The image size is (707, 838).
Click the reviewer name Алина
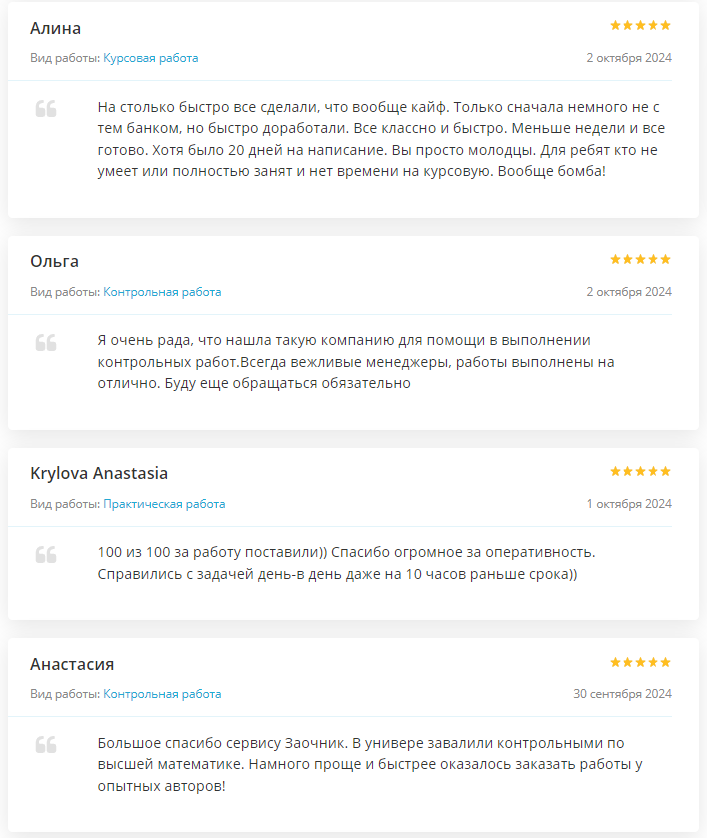[56, 28]
